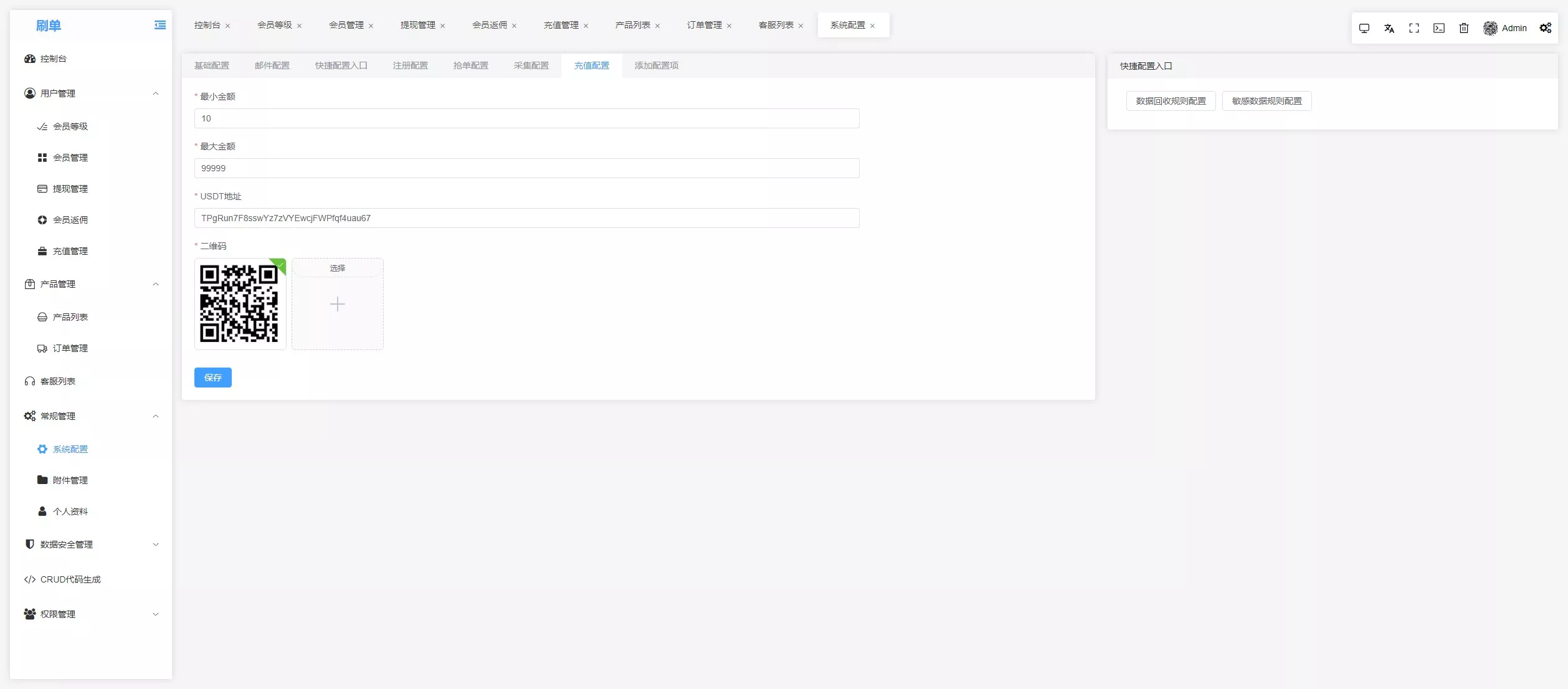Click the 最大金额 input field
This screenshot has width=1568, height=689.
tap(527, 168)
